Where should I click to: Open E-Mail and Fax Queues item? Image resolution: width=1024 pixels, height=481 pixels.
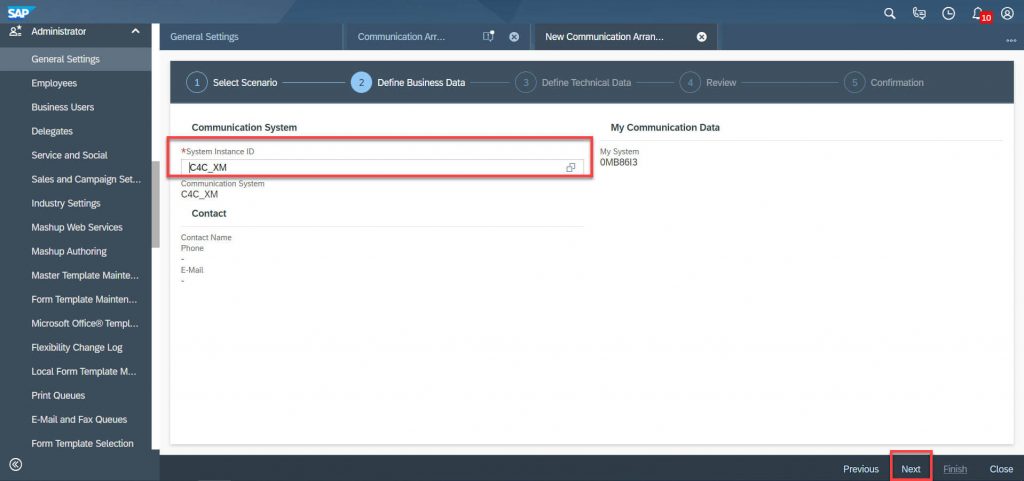coord(76,419)
